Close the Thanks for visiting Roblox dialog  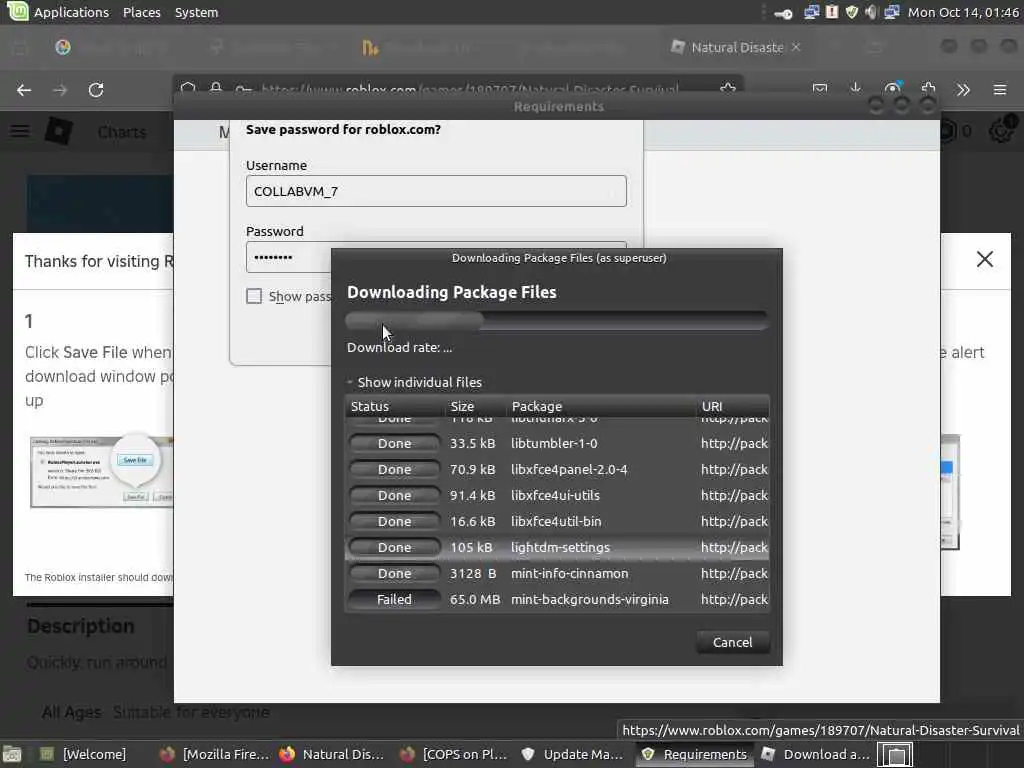985,259
